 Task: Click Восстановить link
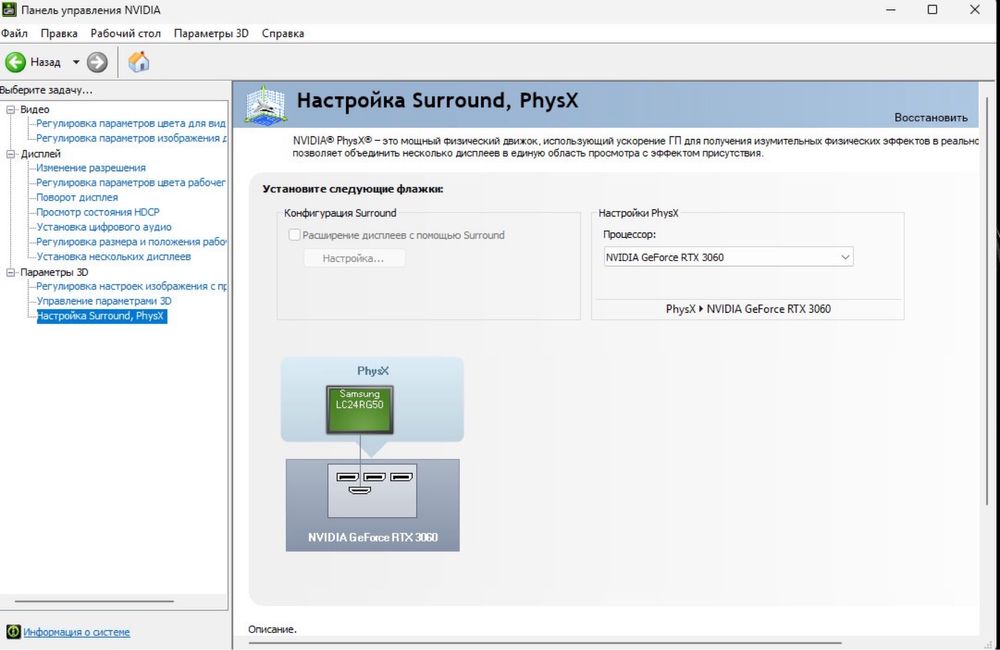[930, 117]
